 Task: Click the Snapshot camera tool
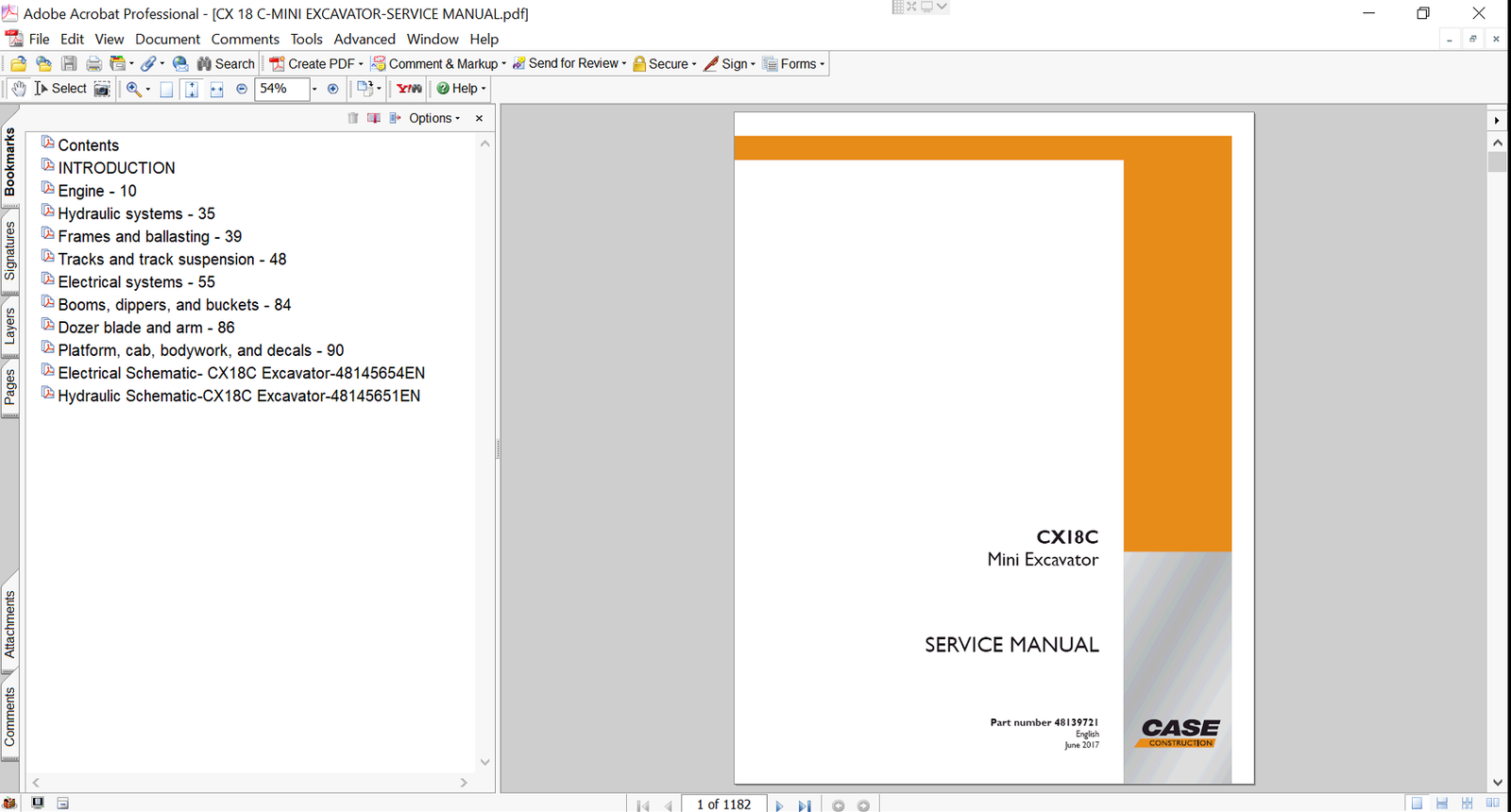click(x=102, y=89)
